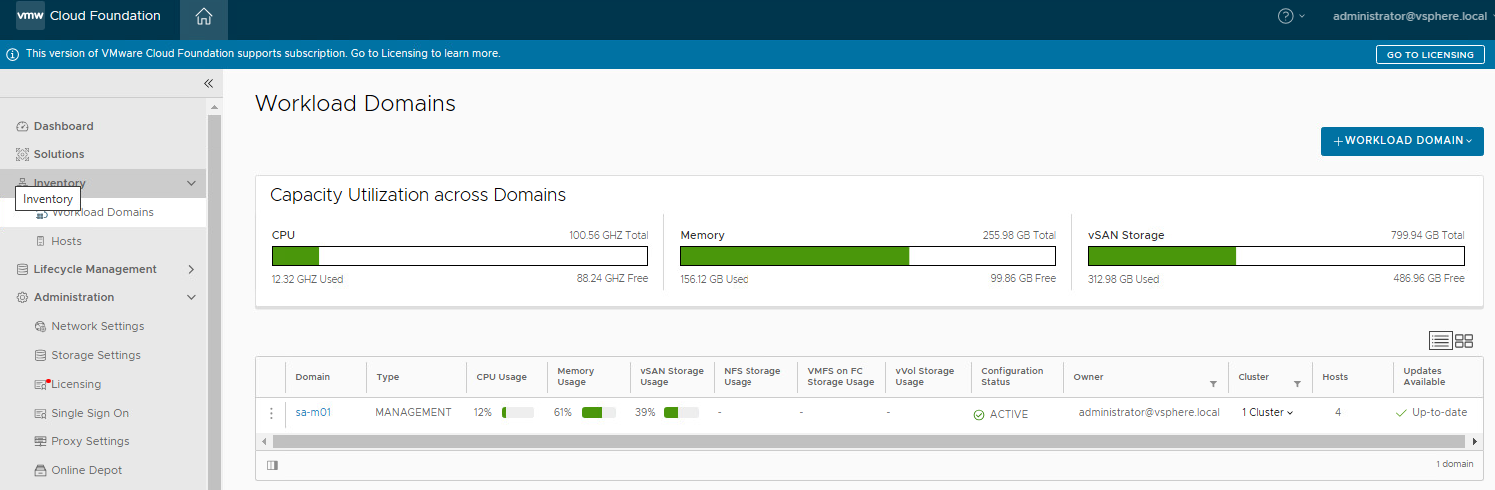Click the vSAN Storage capacity bar

[x=1276, y=256]
